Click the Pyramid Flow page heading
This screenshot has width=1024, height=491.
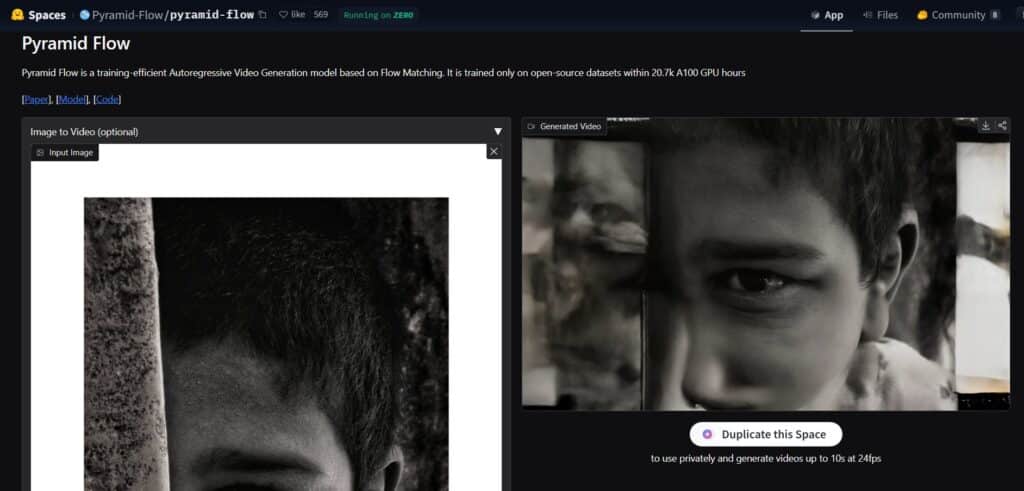76,44
